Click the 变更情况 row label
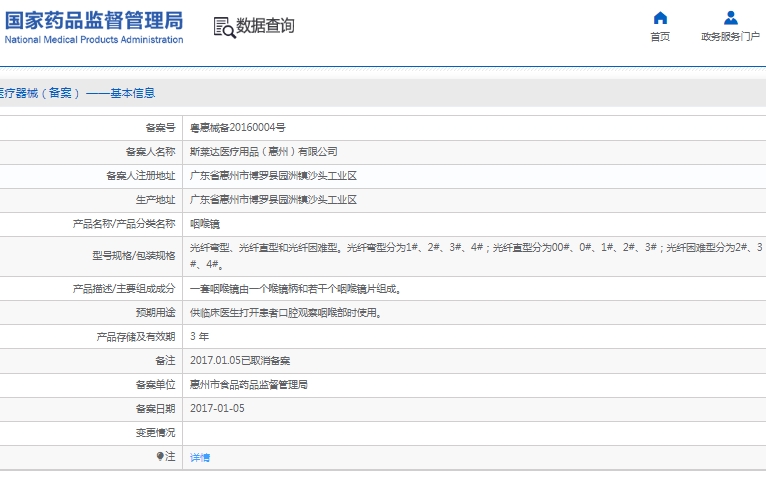 tap(155, 432)
